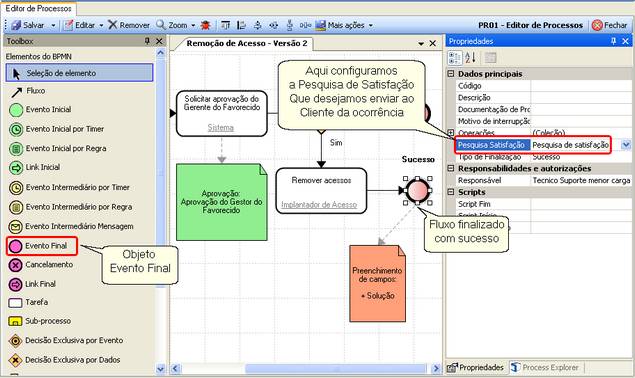Click the red Fechar icon

(597, 25)
